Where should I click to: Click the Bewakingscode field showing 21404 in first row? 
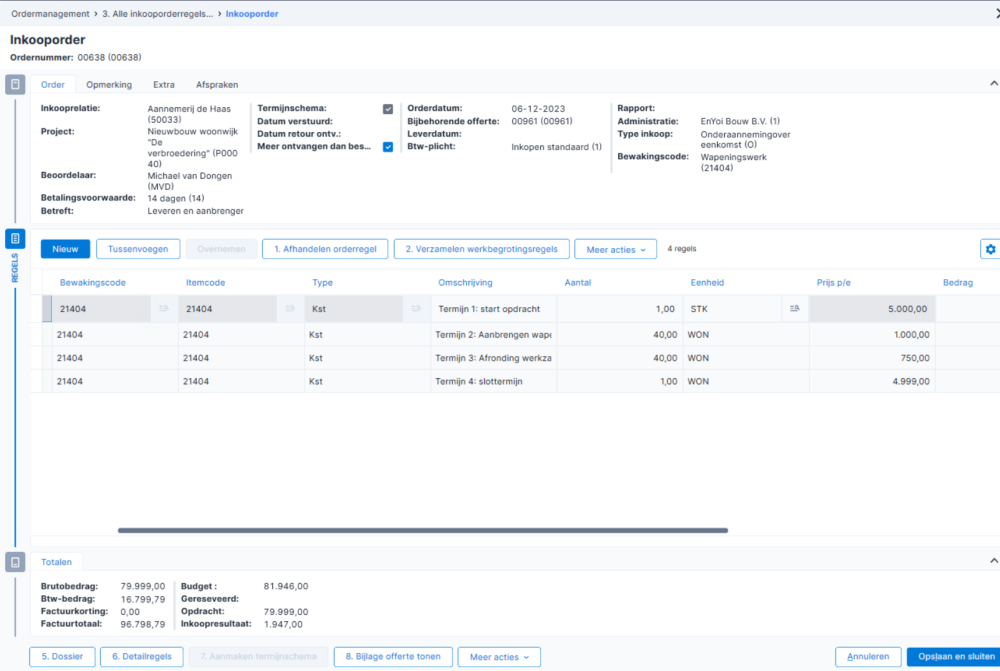click(x=101, y=309)
